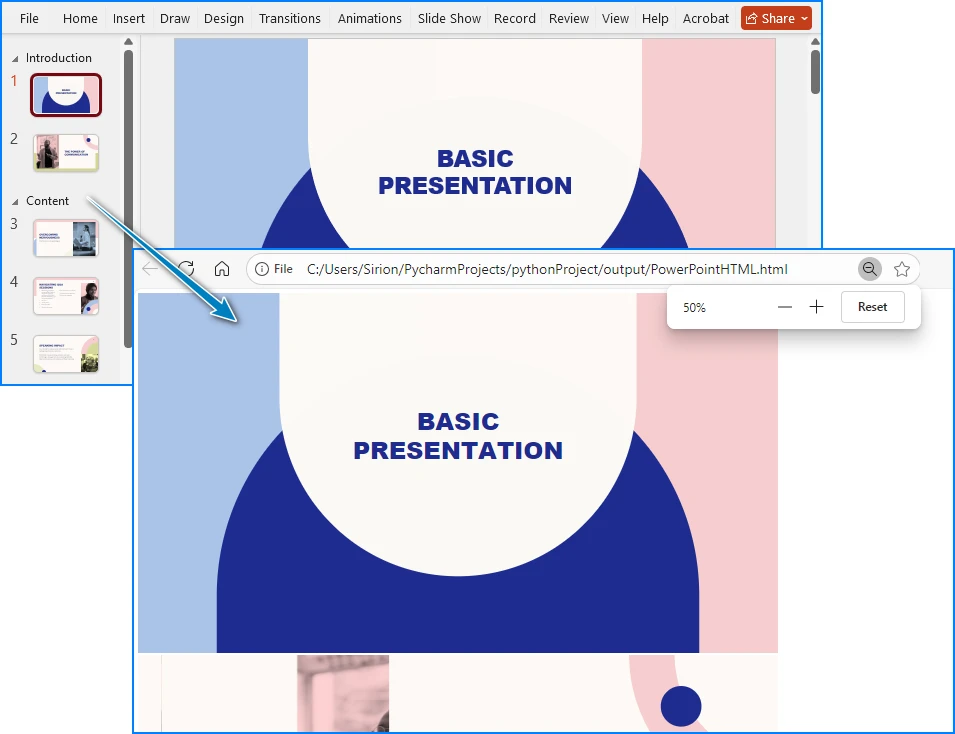The image size is (955, 734).
Task: Select the browser Home icon
Action: [221, 268]
